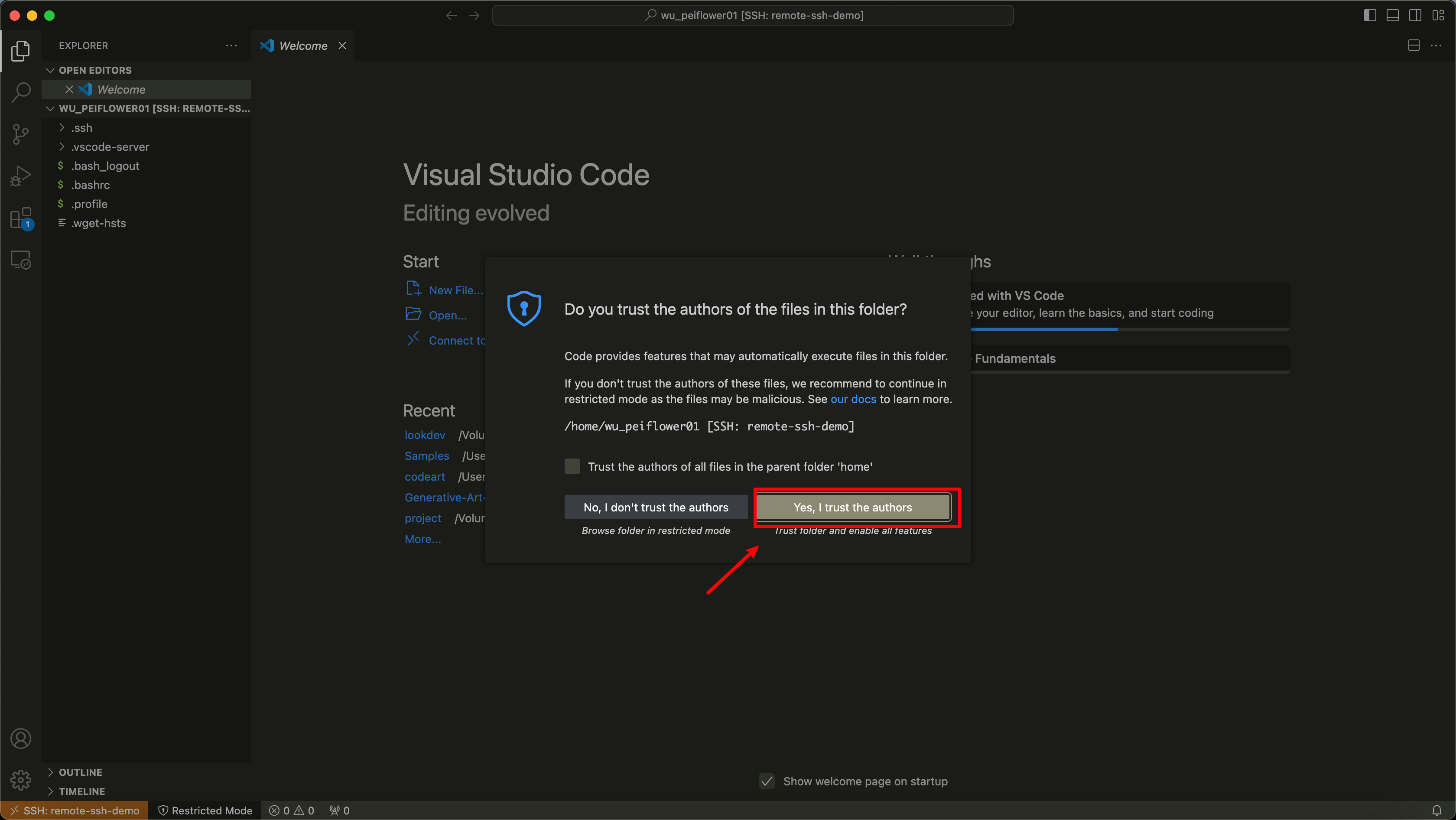Click notifications bell in status bar
The image size is (1456, 820).
[1436, 810]
